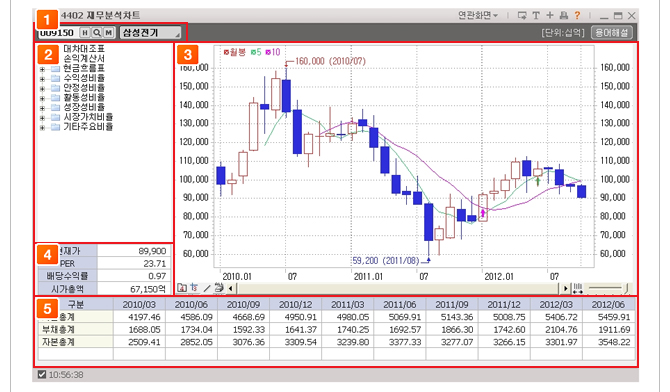670x392 pixels.
Task: Click the 2010/03 column header
Action: (139, 304)
